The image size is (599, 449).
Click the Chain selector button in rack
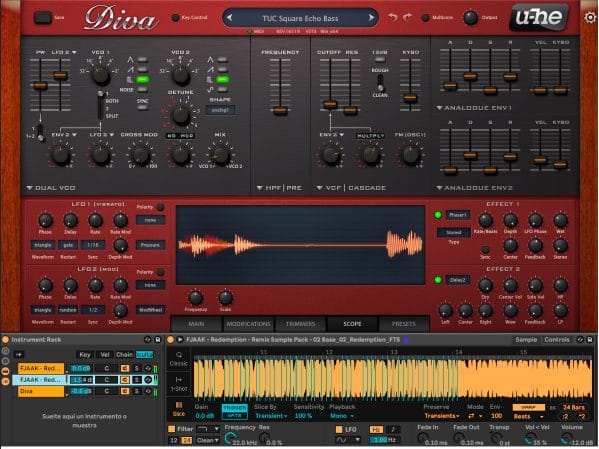click(125, 355)
